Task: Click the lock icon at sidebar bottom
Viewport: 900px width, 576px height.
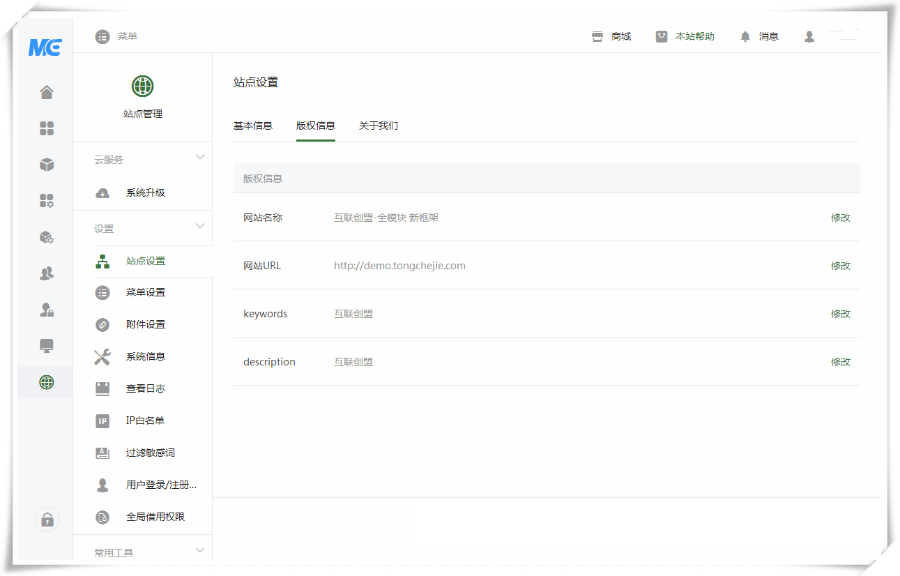Action: click(46, 520)
